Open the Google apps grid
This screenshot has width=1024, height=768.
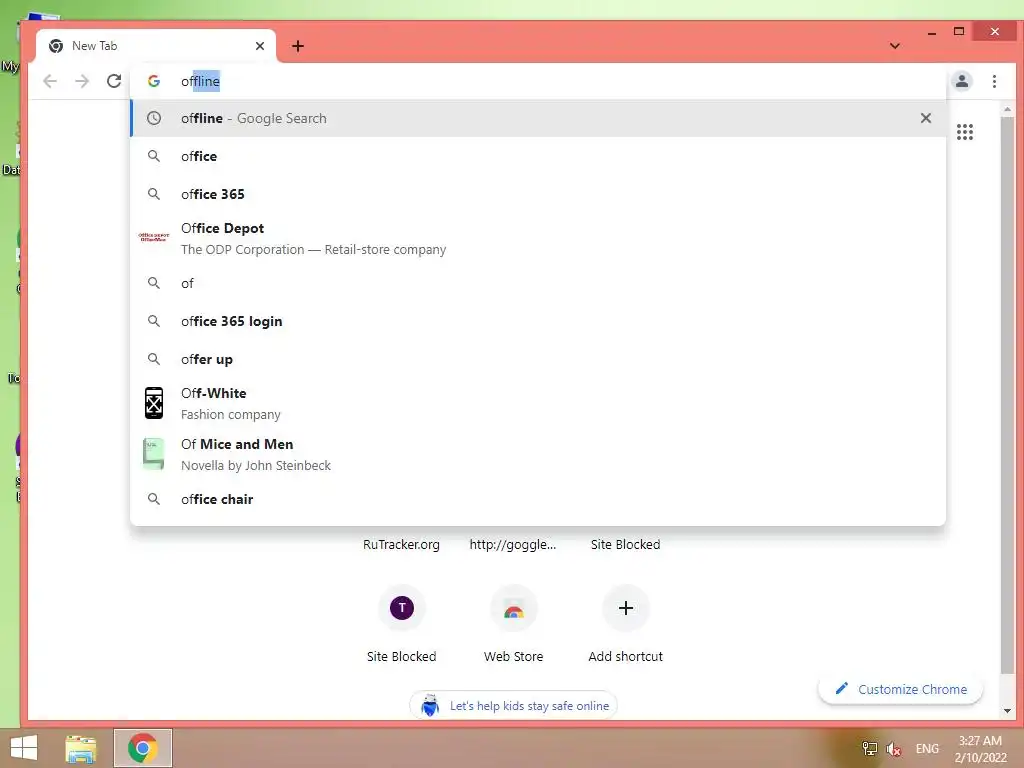point(965,132)
